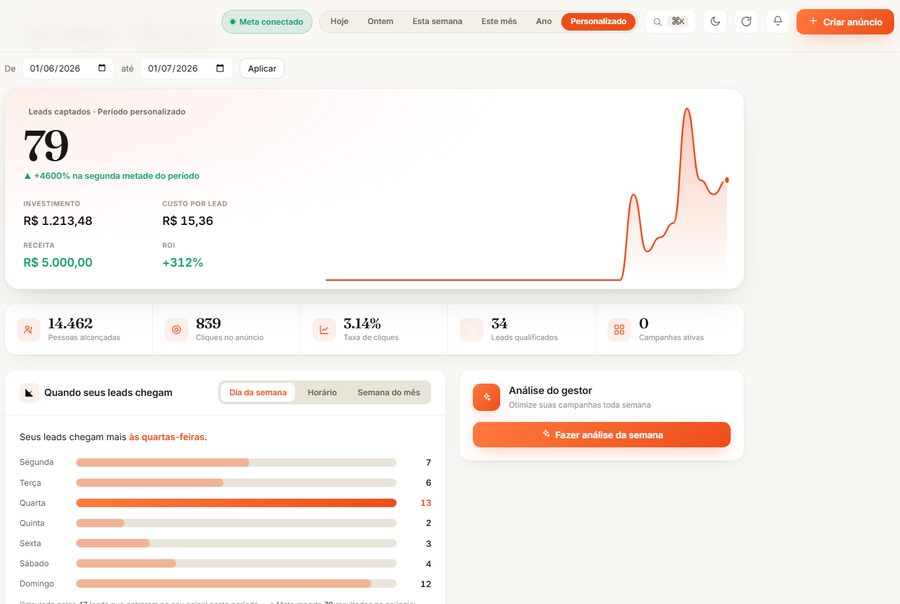Apply the custom date range
The height and width of the screenshot is (604, 900).
[x=262, y=68]
